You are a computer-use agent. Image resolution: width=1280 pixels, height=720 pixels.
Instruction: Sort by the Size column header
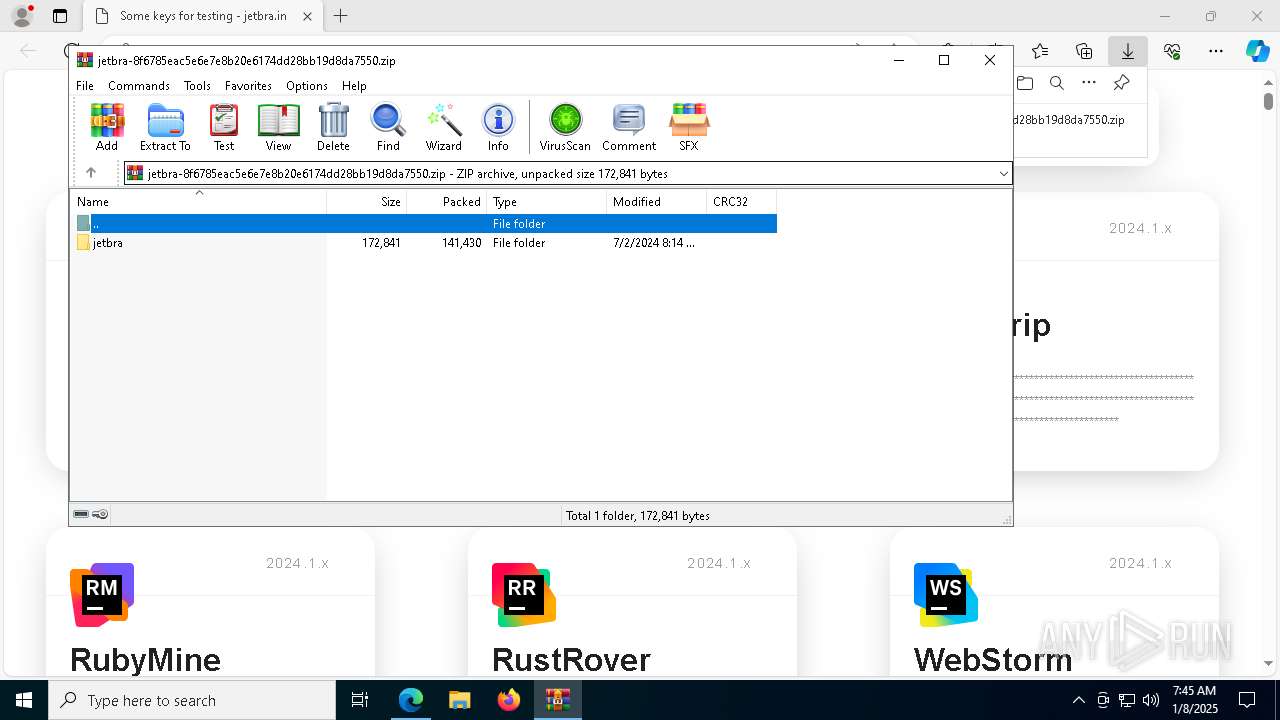[366, 202]
